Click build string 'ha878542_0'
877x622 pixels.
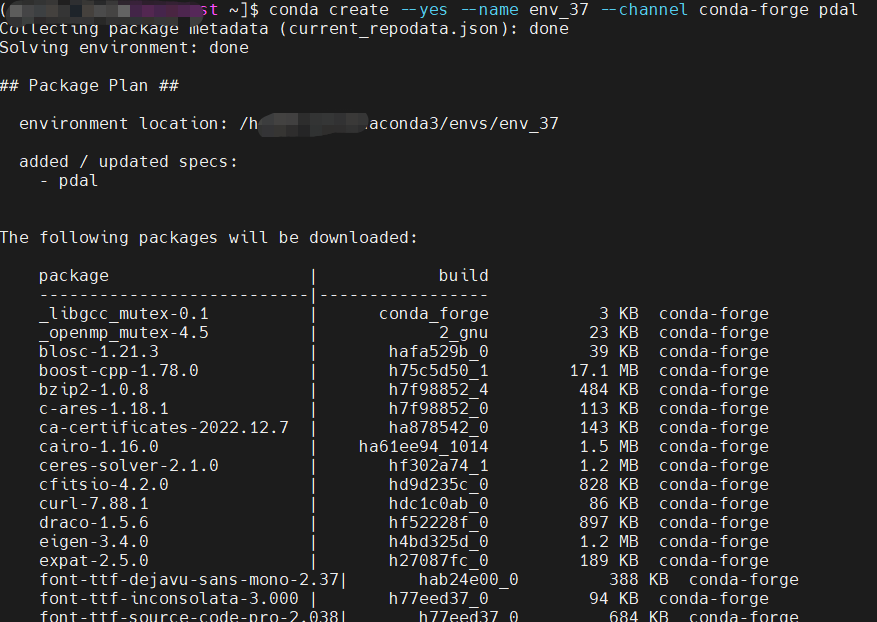click(438, 428)
